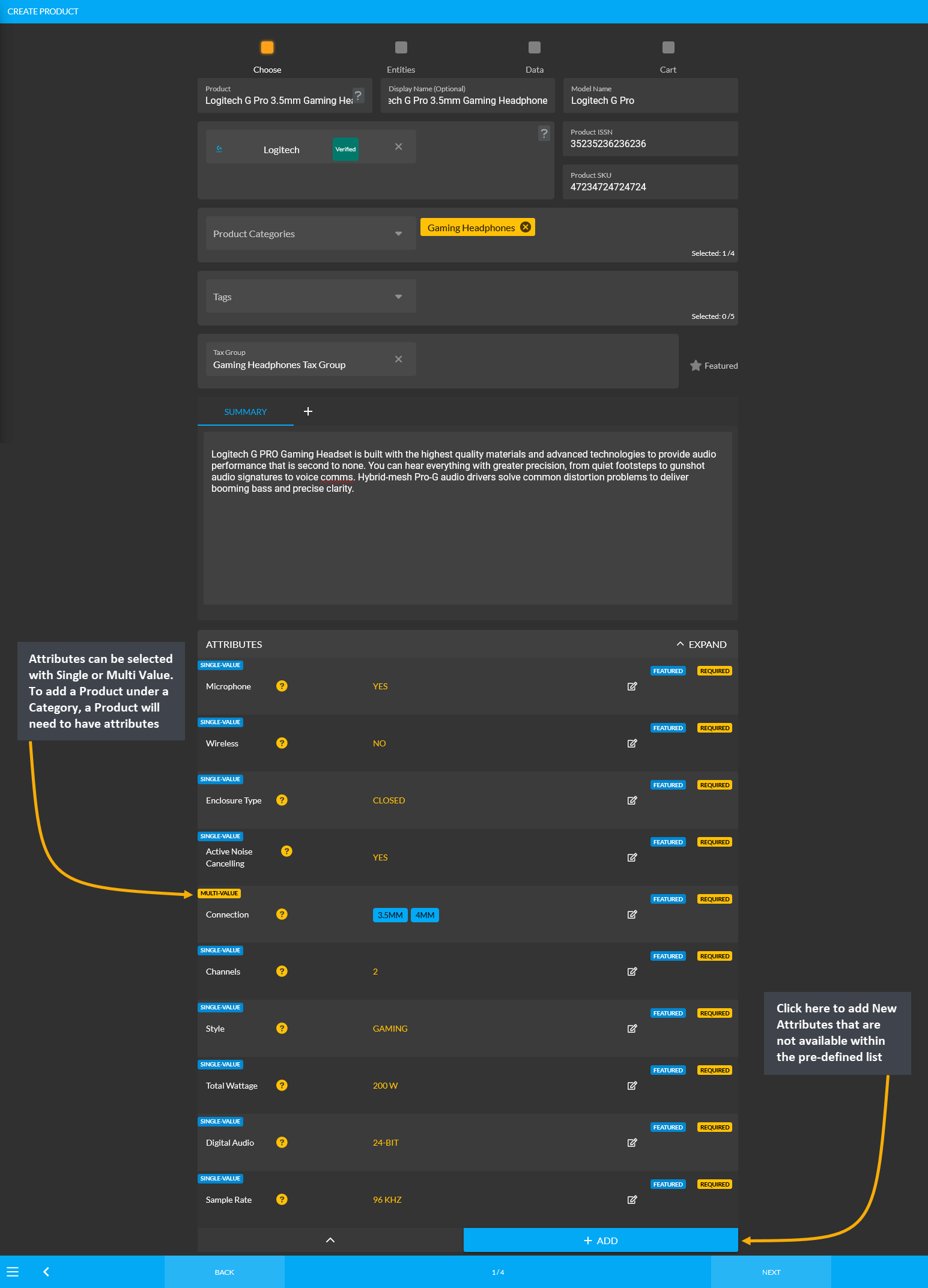928x1288 pixels.
Task: Edit the Channels attribute value
Action: pos(632,972)
